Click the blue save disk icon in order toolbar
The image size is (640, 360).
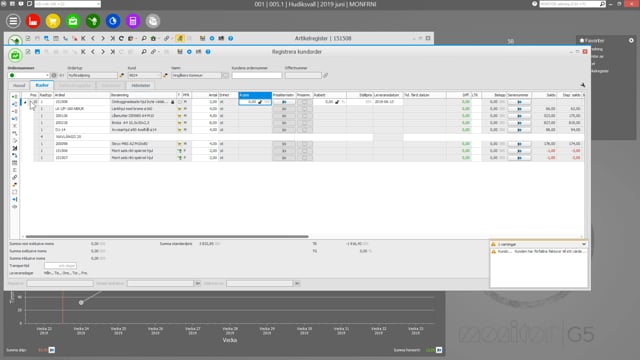[x=37, y=52]
